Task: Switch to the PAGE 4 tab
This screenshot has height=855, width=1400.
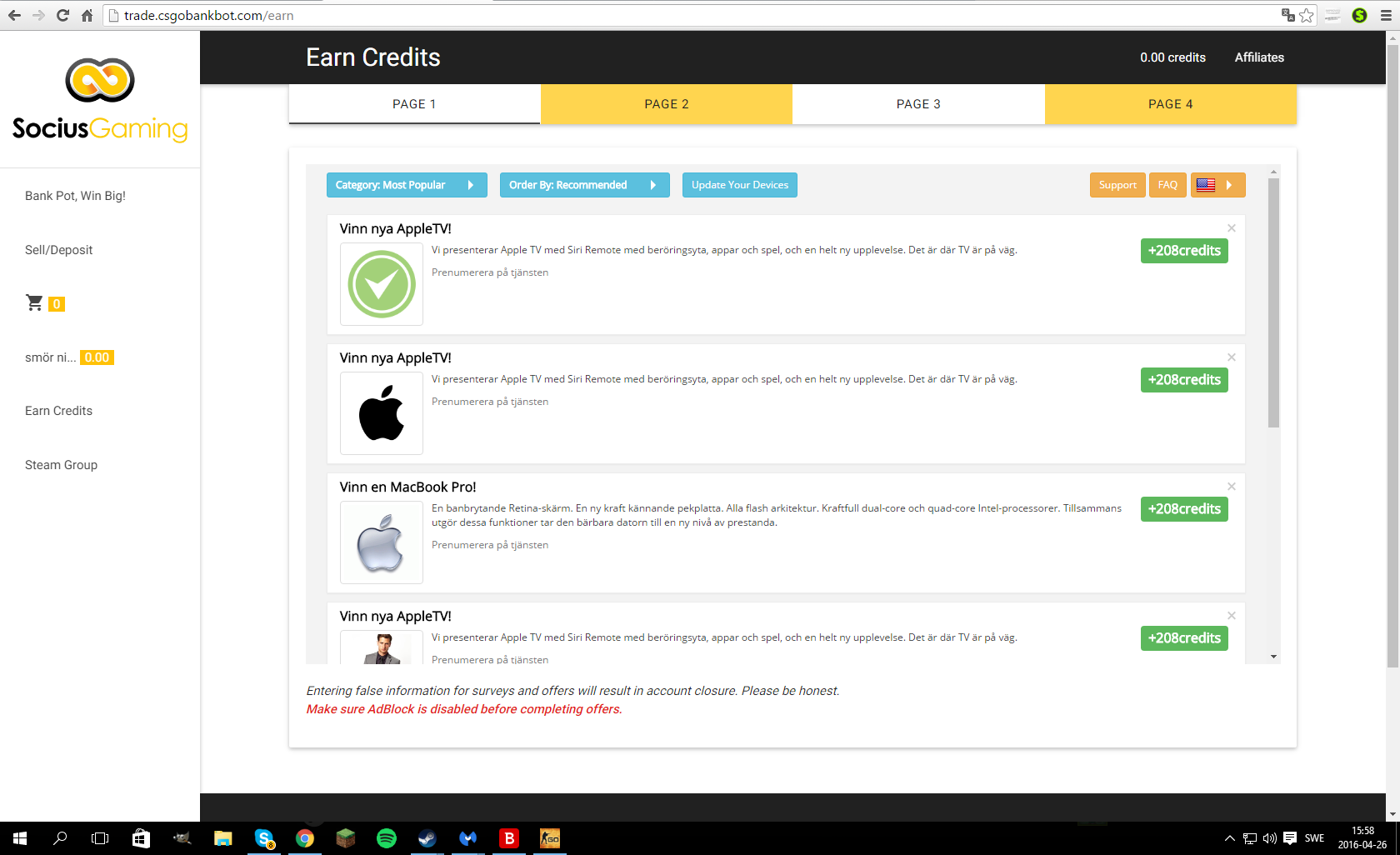Action: click(1171, 104)
